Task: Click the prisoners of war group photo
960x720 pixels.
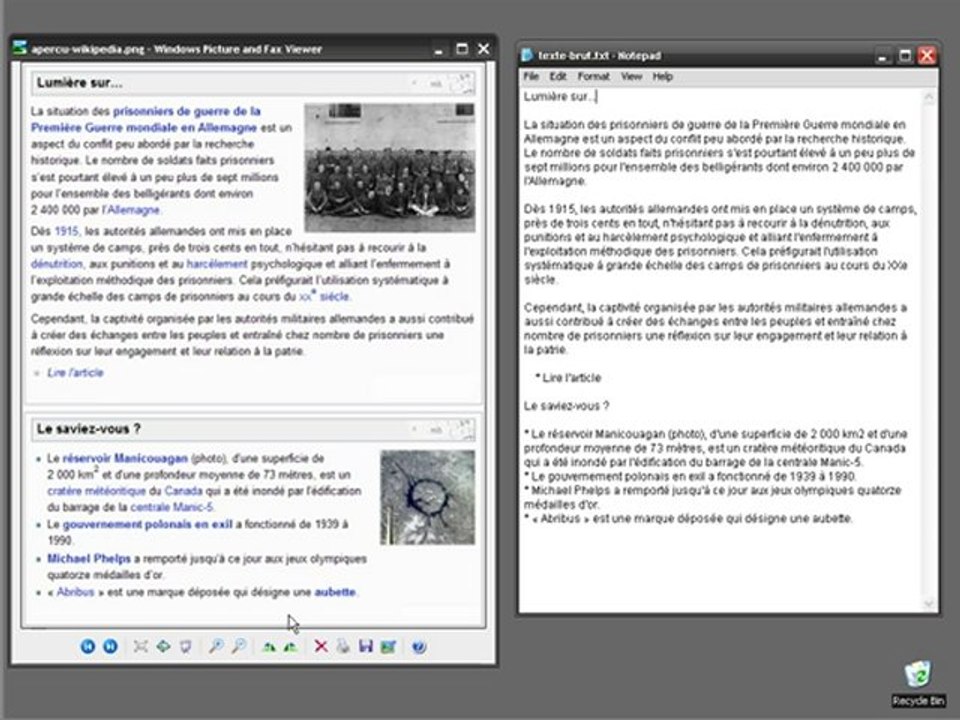Action: 390,167
